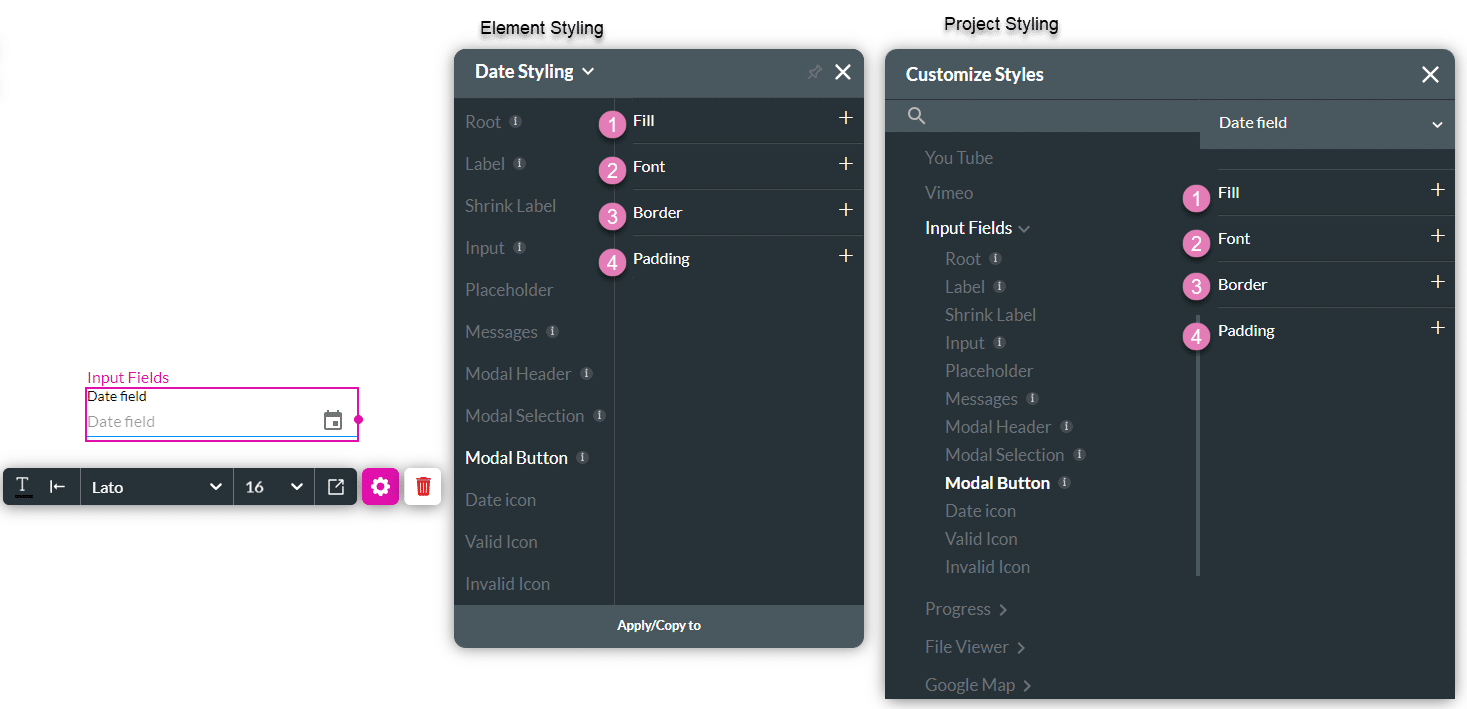Select the Date icon styling section

[x=500, y=499]
